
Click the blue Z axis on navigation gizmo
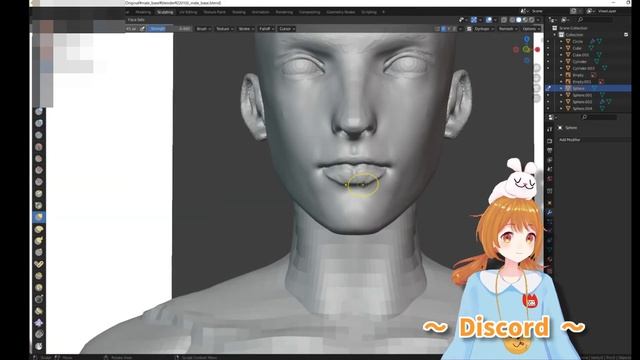pos(527,39)
